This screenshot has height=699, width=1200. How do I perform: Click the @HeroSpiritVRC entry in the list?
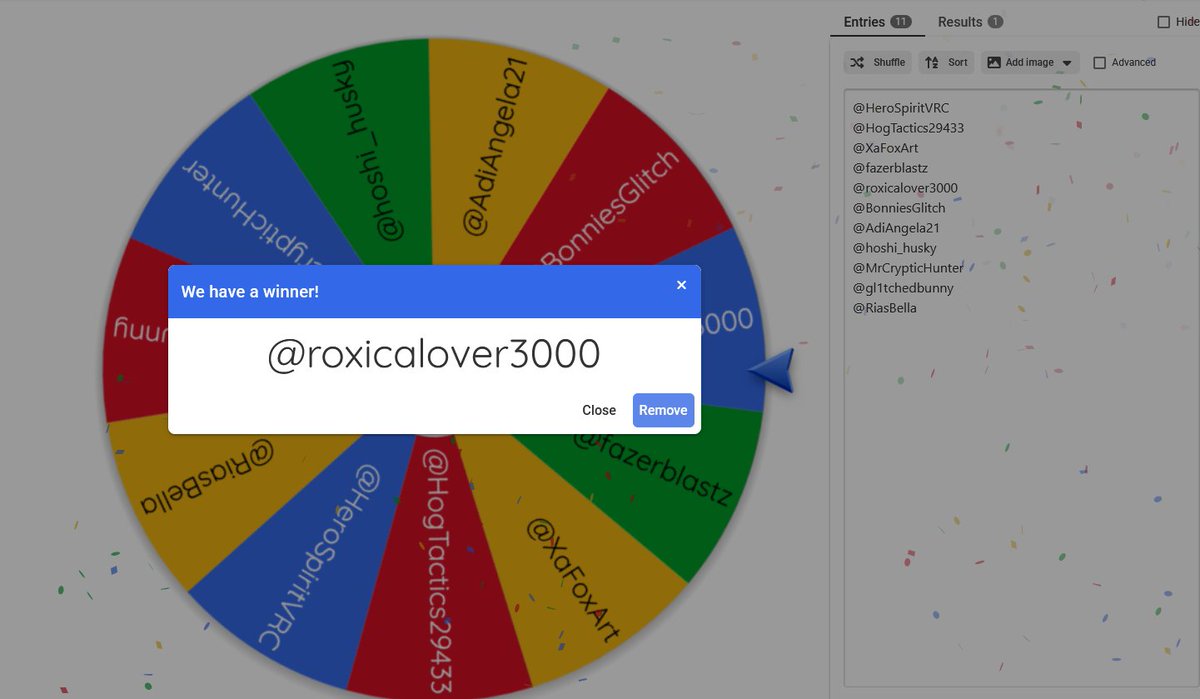(901, 108)
